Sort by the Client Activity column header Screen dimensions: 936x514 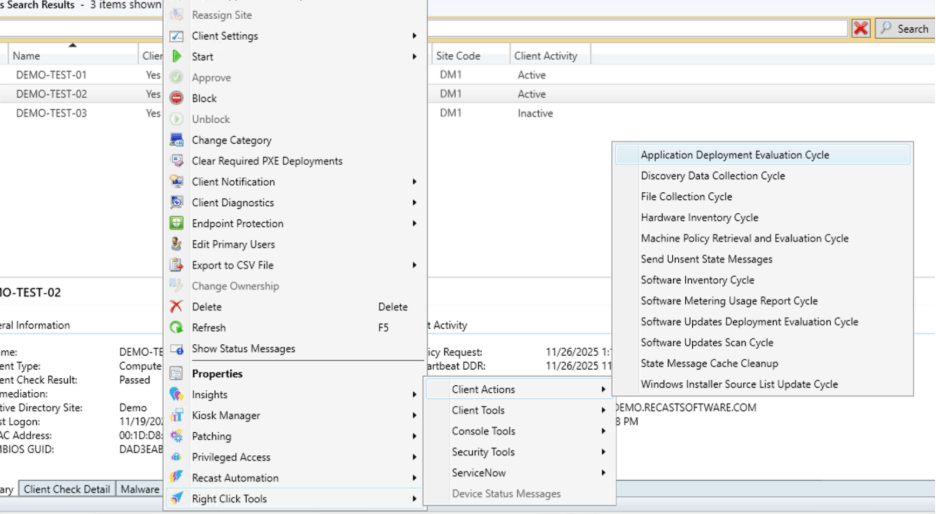(x=547, y=56)
